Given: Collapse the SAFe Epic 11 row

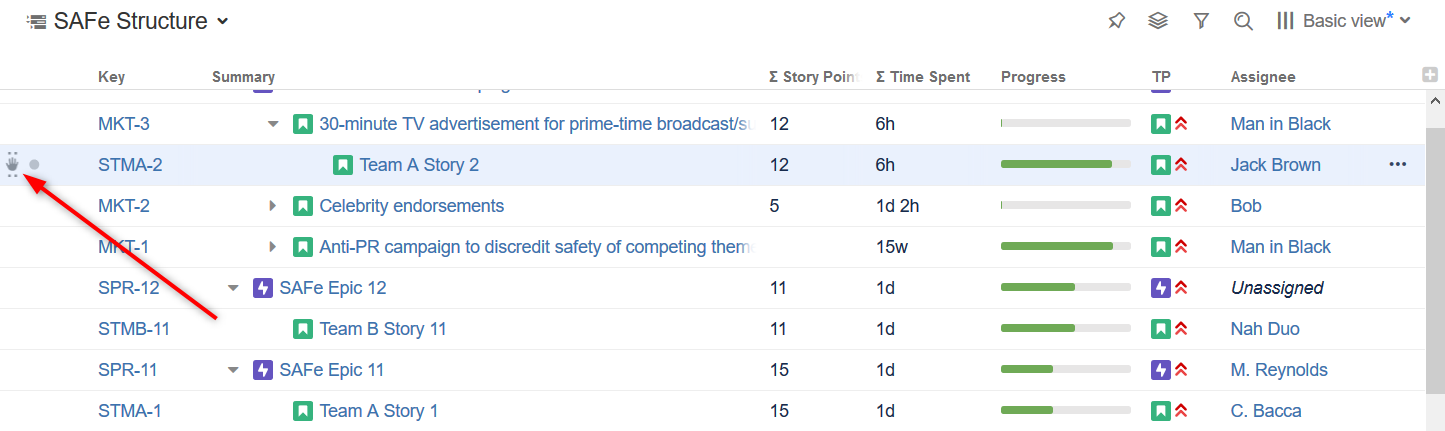Looking at the screenshot, I should 233,370.
